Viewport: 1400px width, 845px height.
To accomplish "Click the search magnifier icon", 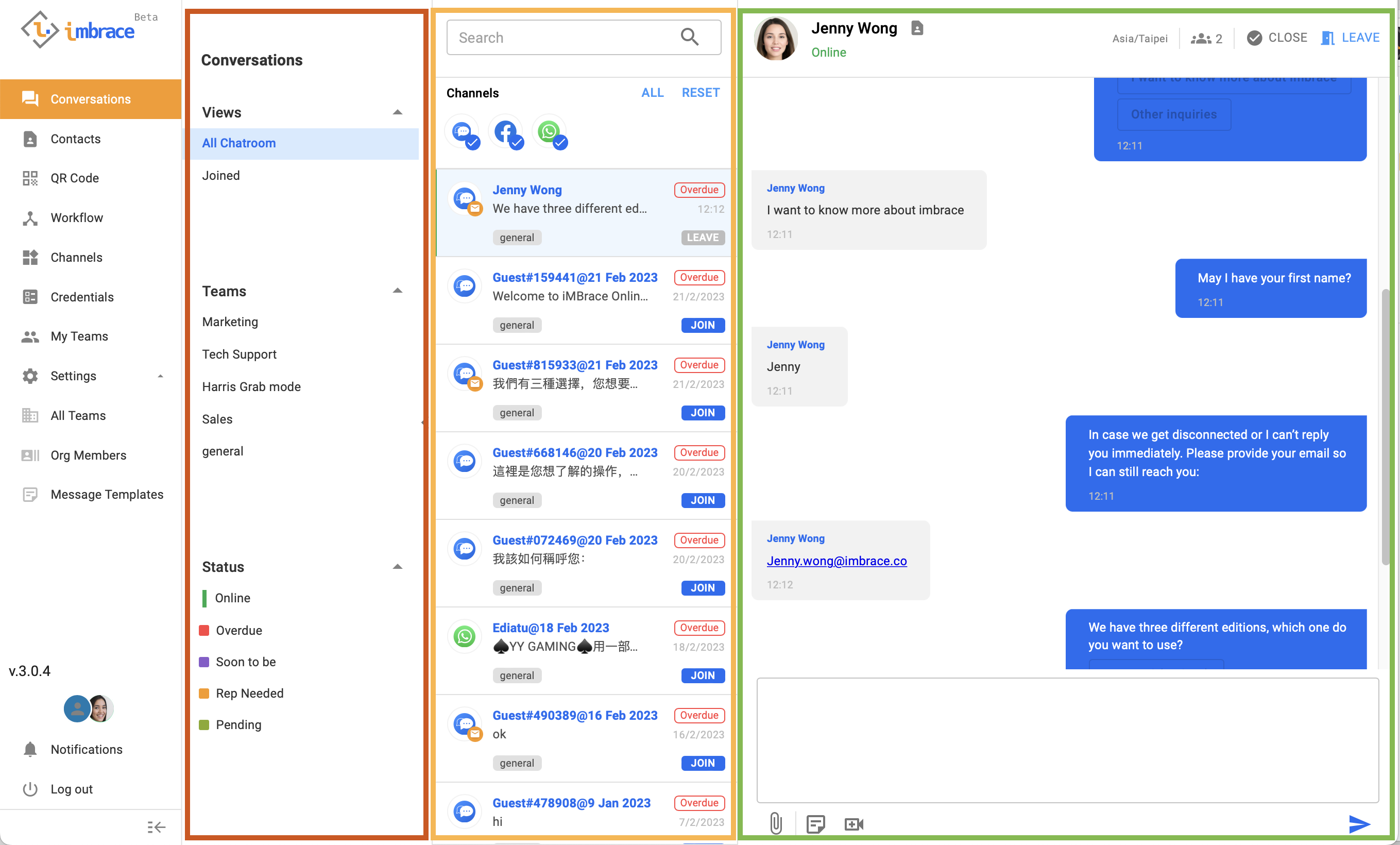I will tap(689, 37).
